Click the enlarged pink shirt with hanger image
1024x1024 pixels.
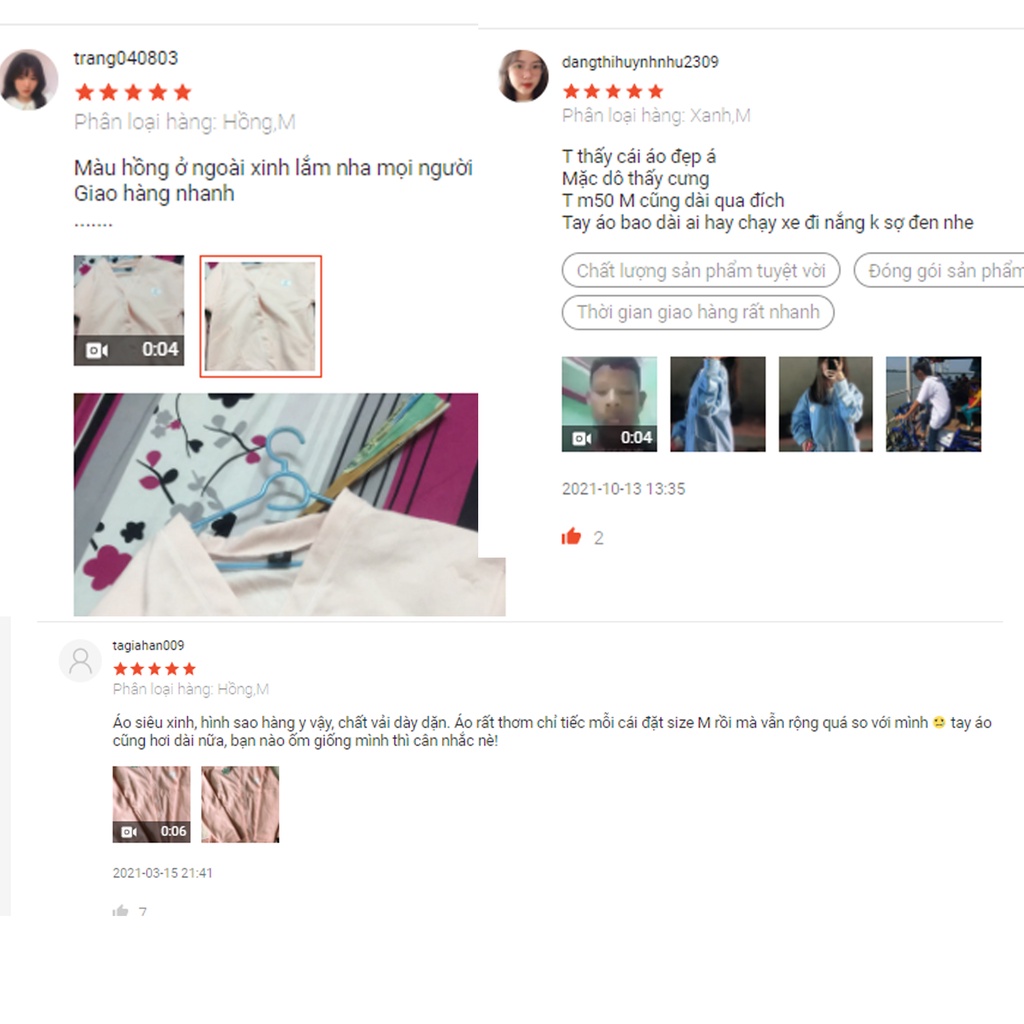point(289,504)
